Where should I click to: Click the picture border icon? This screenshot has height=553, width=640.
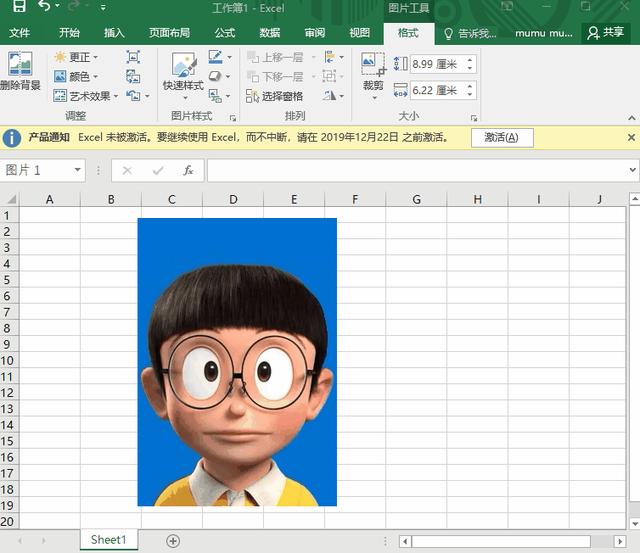pyautogui.click(x=215, y=57)
